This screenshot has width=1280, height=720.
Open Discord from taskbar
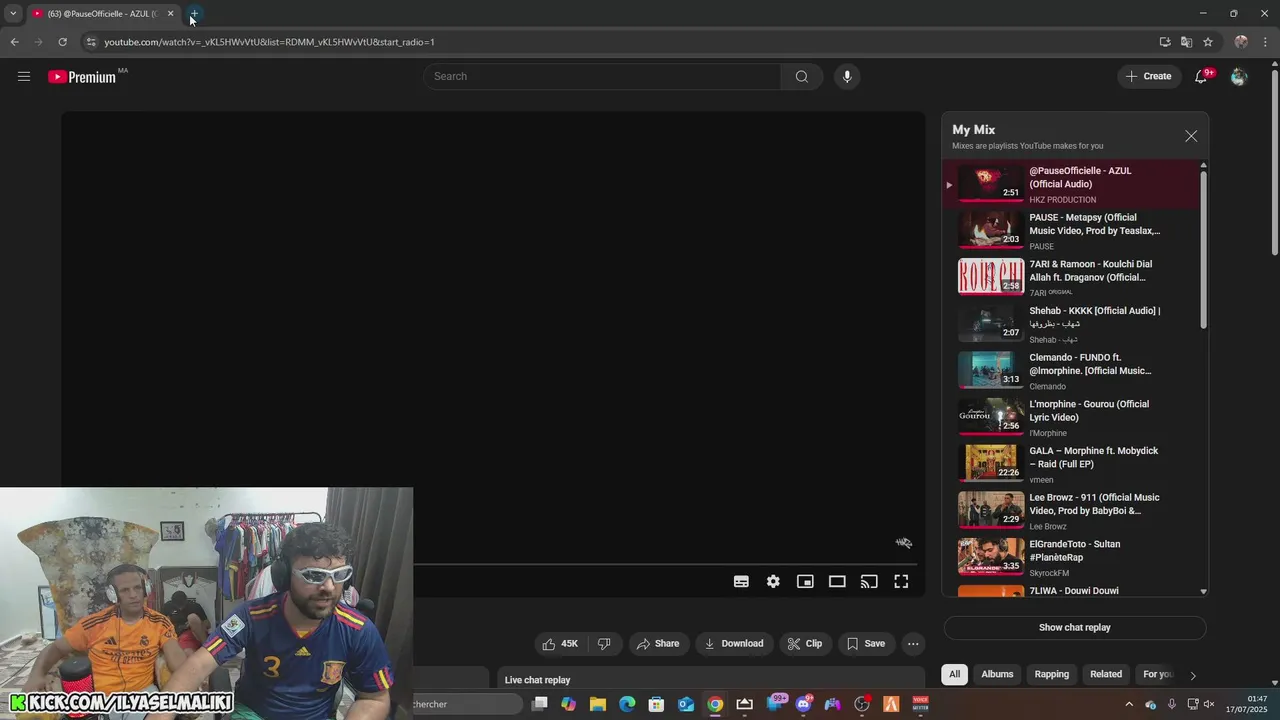pyautogui.click(x=803, y=704)
